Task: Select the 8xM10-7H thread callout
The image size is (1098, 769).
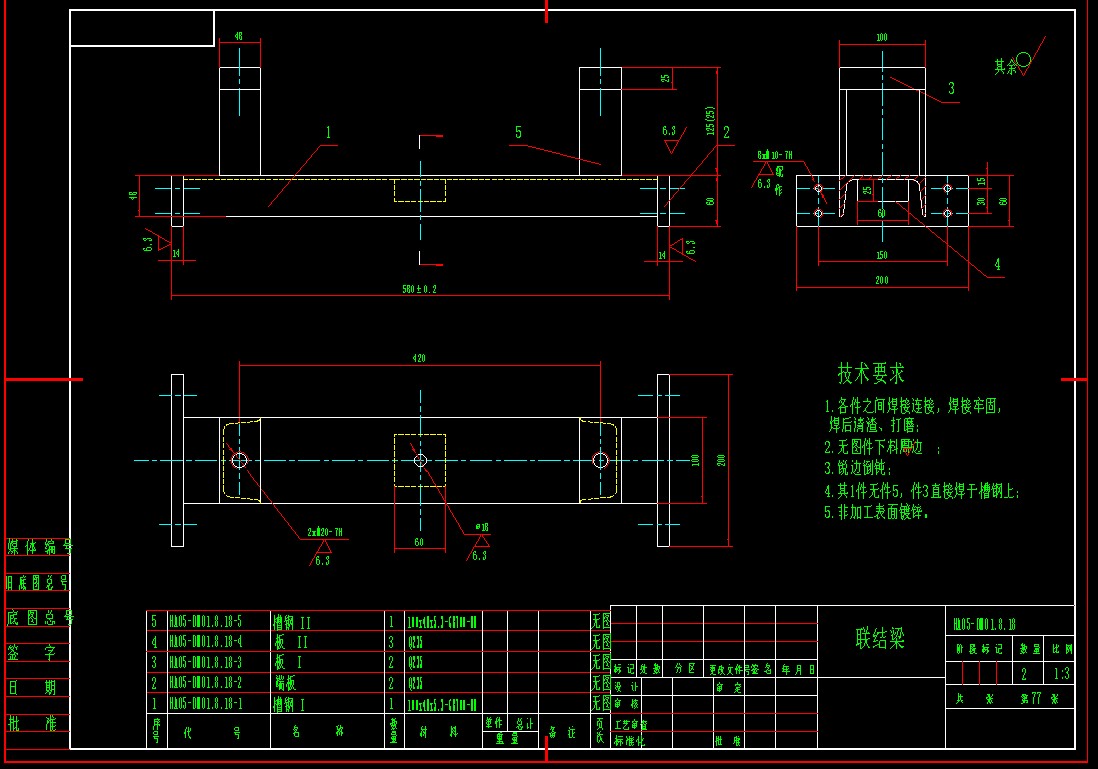Action: [774, 155]
